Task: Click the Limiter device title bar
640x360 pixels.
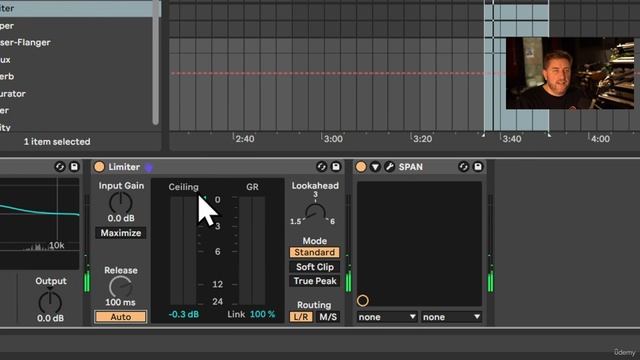Action: coord(218,167)
